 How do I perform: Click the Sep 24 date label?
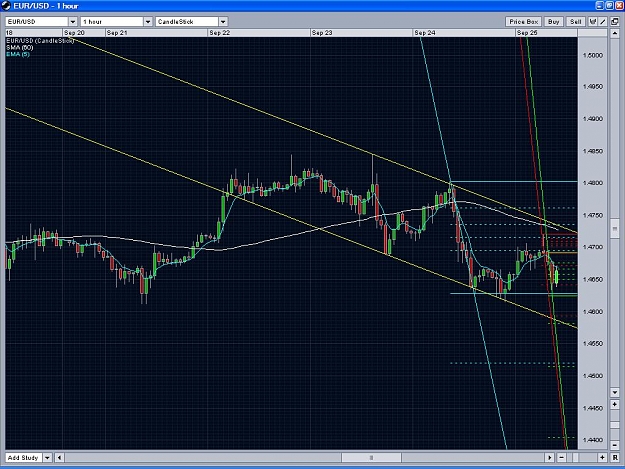[x=425, y=33]
